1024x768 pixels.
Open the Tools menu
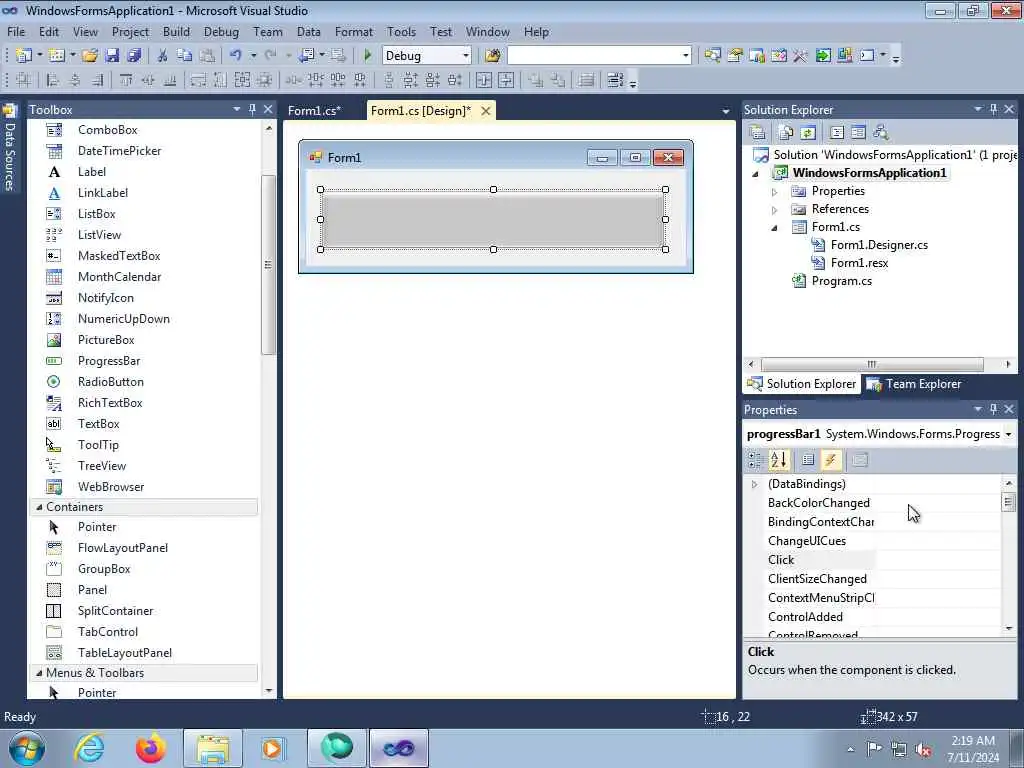coord(401,31)
